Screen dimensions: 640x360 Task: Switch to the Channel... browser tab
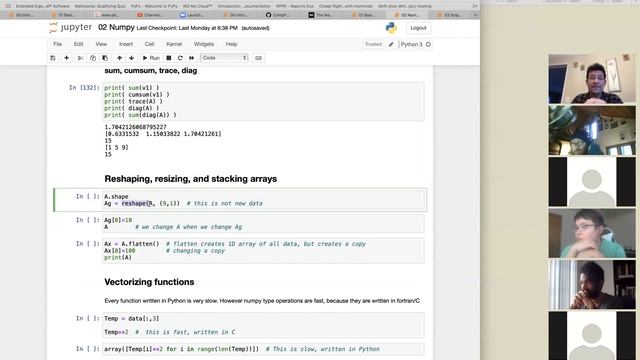click(x=150, y=15)
